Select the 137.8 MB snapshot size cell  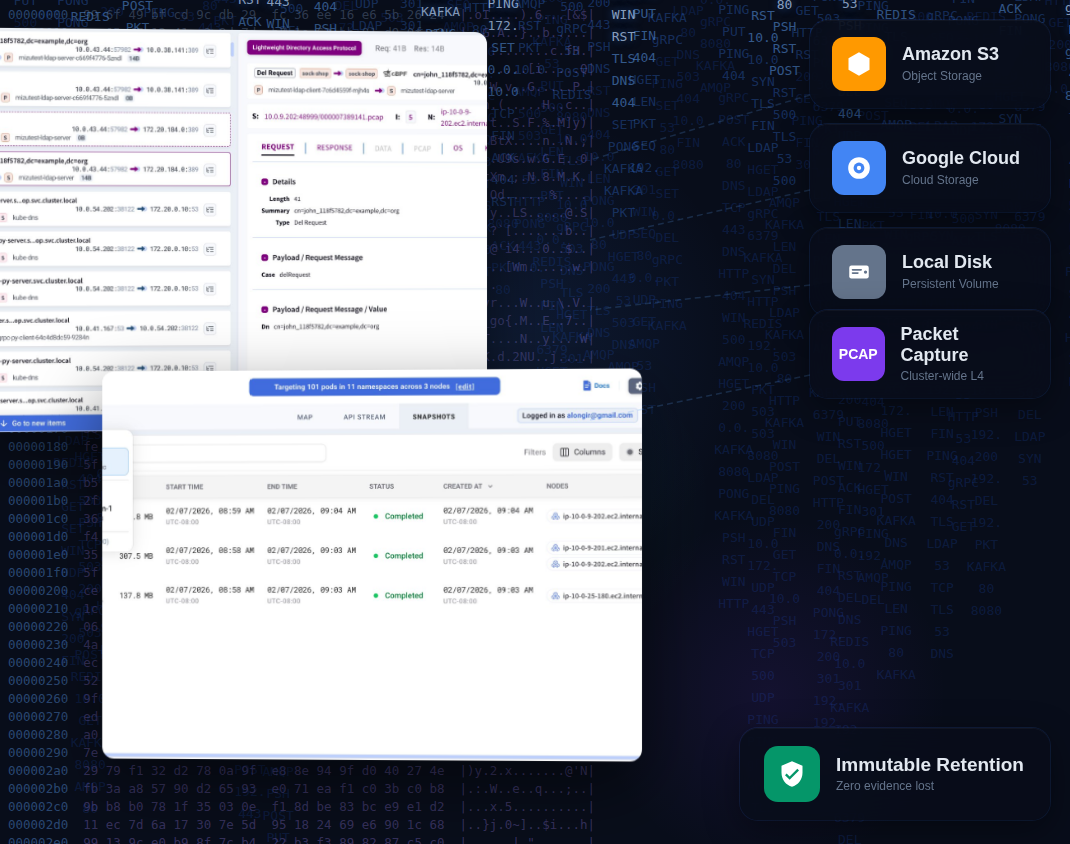[136, 596]
